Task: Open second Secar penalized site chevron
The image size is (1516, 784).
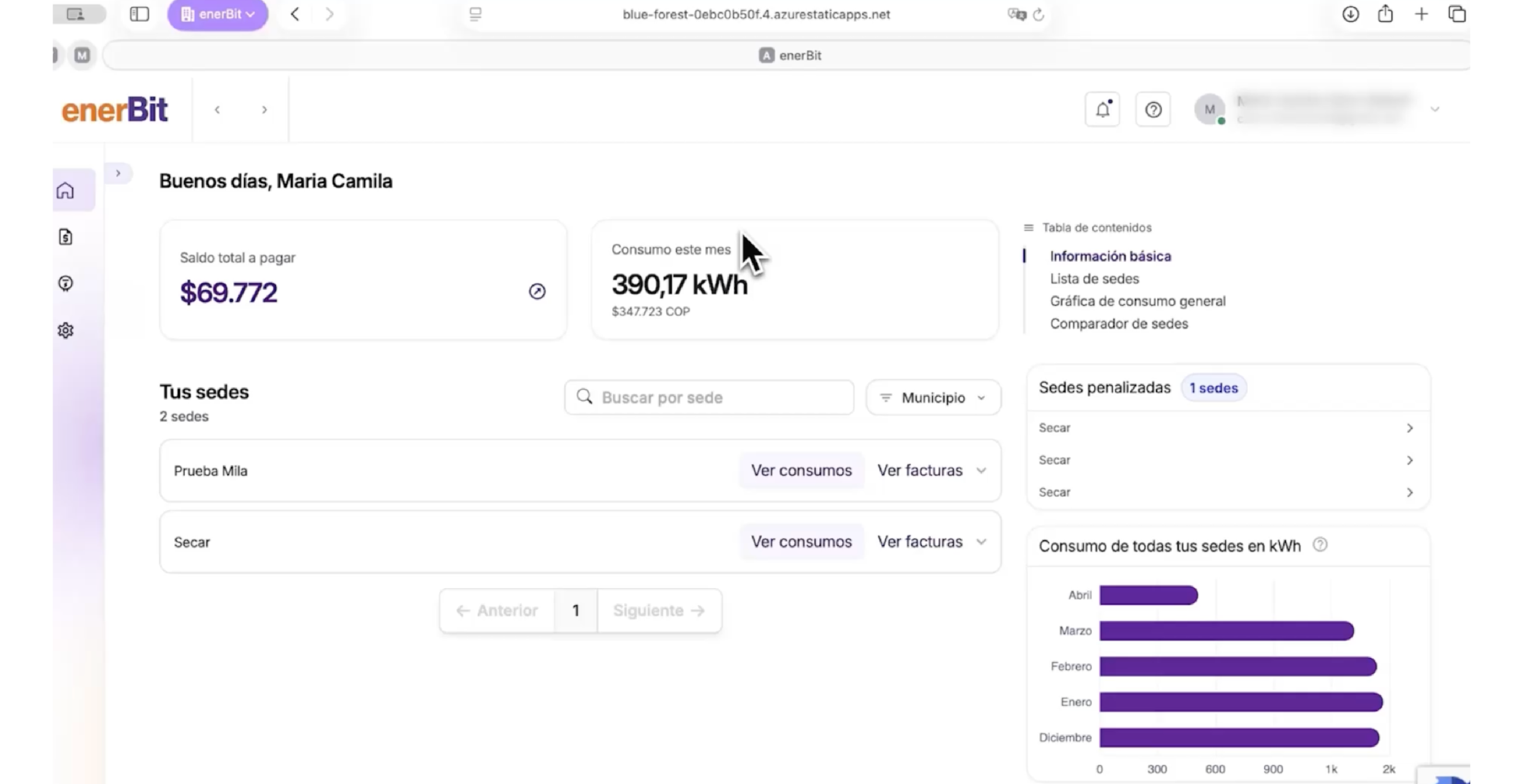Action: [1410, 460]
